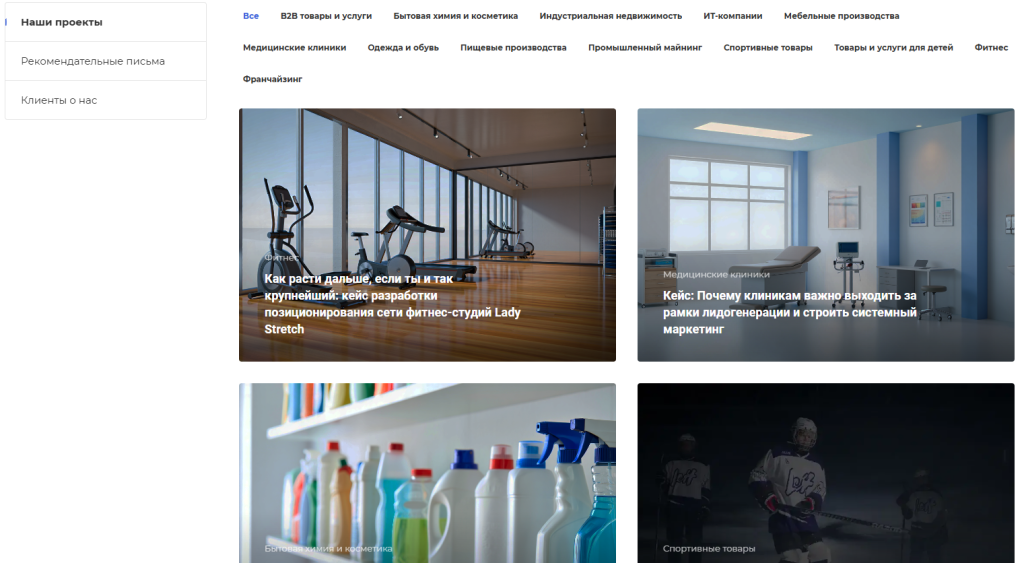The width and height of the screenshot is (1024, 563).
Task: Select the Индустриальная недвижимость category
Action: tap(610, 16)
